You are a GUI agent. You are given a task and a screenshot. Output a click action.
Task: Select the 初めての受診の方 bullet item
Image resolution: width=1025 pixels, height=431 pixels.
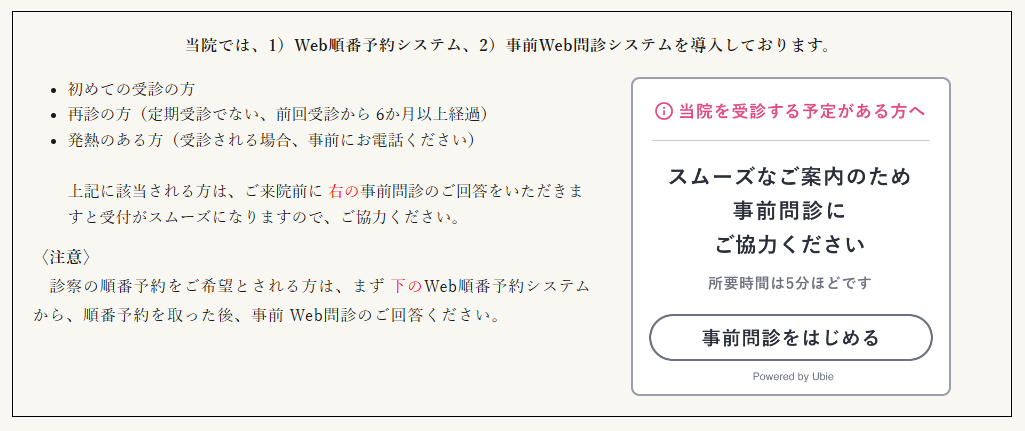pos(131,90)
